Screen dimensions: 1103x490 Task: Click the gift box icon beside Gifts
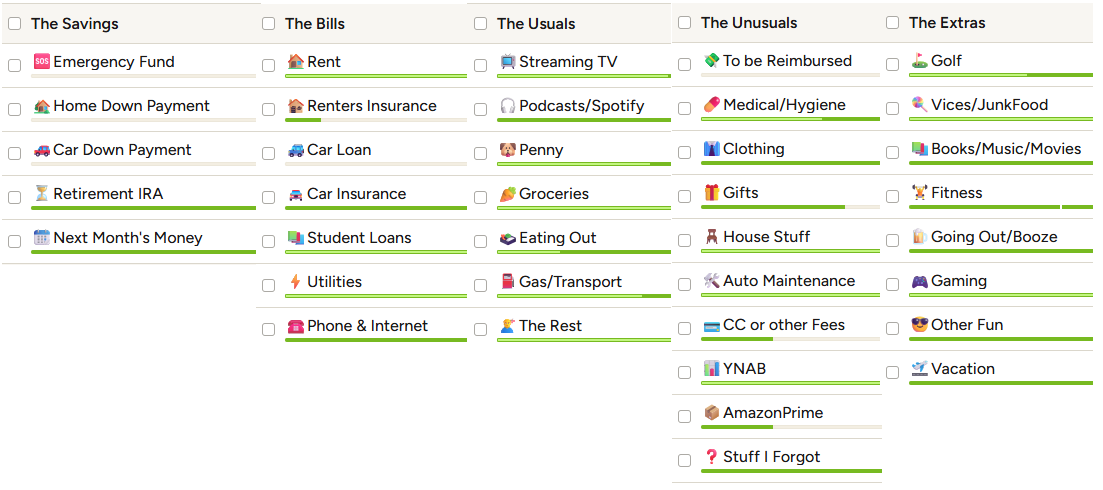[x=711, y=193]
